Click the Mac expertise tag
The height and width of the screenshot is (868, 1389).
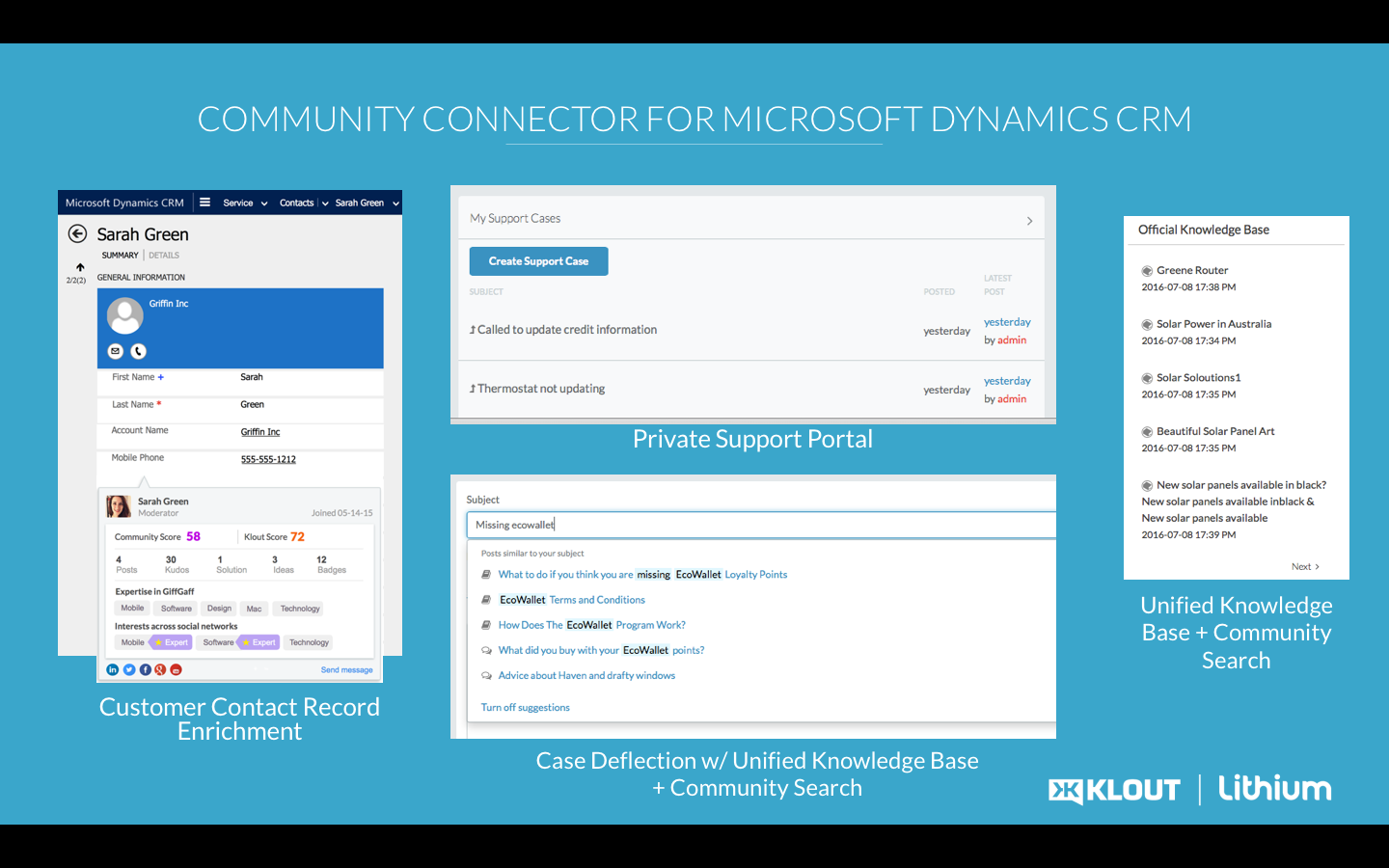[x=254, y=609]
